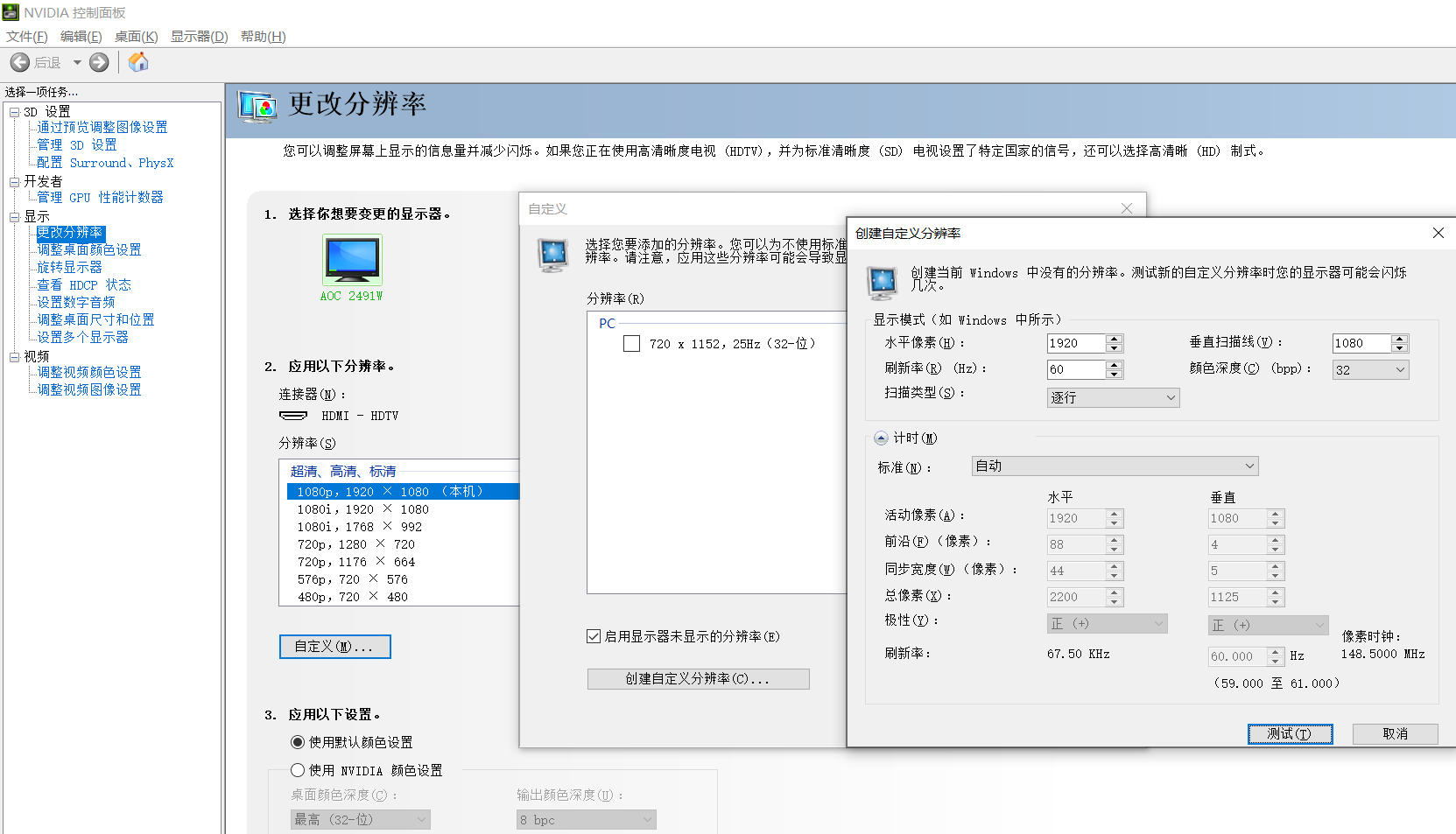Image resolution: width=1456 pixels, height=834 pixels.
Task: Click the 测试(T) button
Action: point(1290,734)
